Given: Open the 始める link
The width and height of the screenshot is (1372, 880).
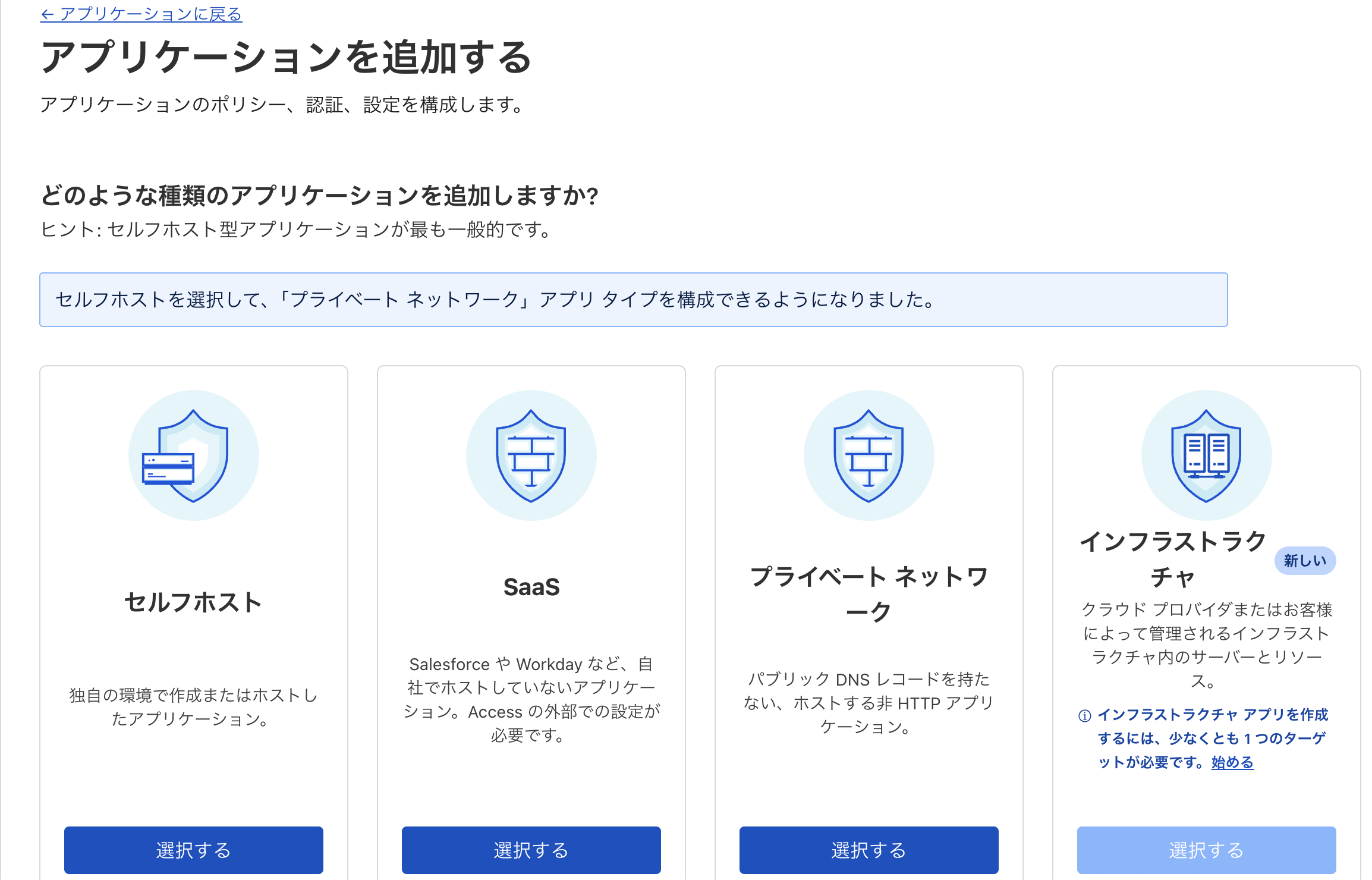Looking at the screenshot, I should tap(1232, 762).
